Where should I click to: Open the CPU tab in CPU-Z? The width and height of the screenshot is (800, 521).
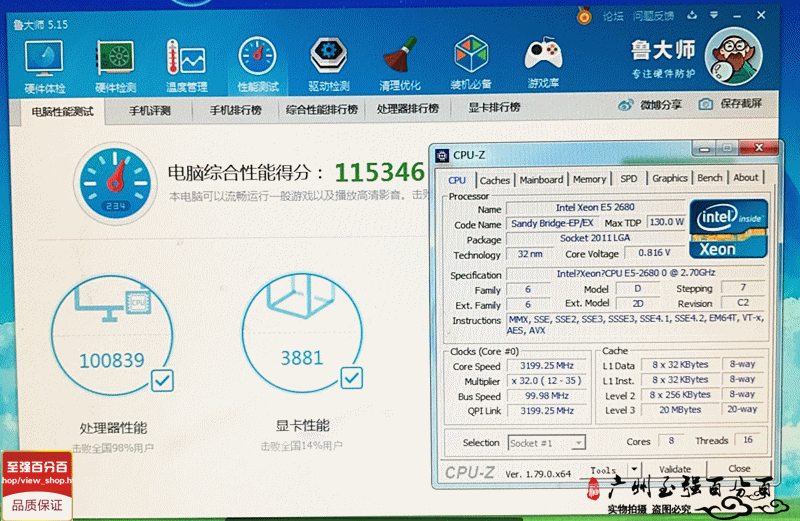click(x=457, y=180)
